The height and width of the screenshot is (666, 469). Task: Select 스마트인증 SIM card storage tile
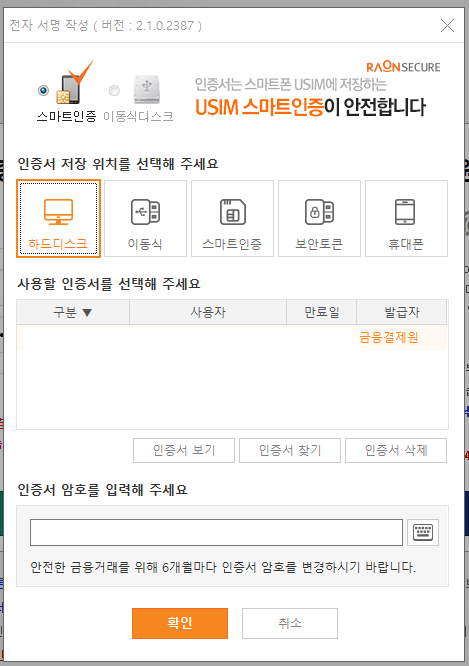pos(232,218)
